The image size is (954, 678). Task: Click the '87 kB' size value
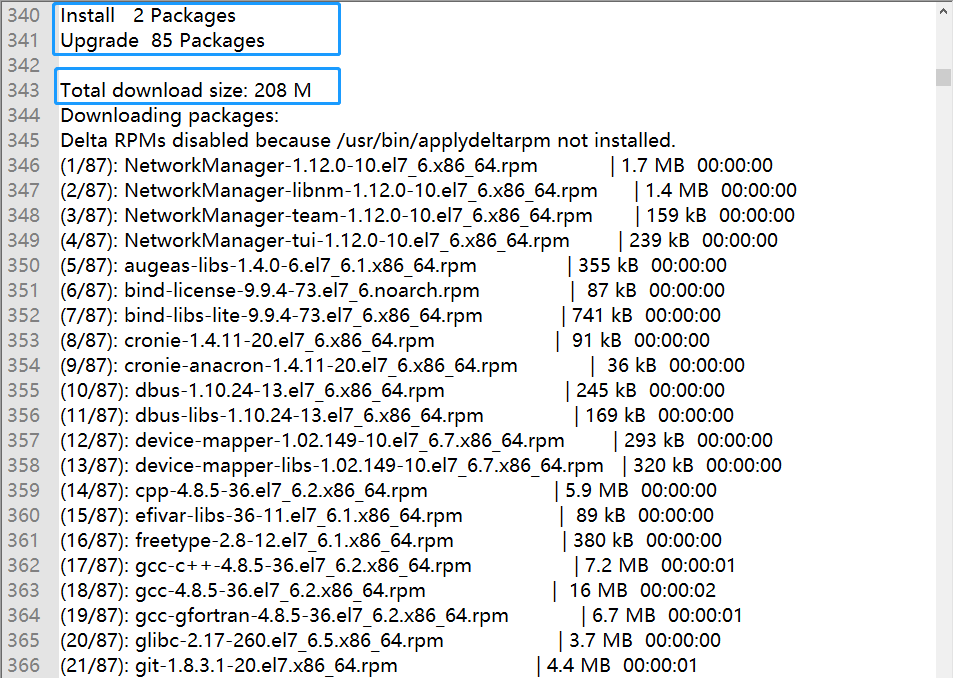pos(611,290)
